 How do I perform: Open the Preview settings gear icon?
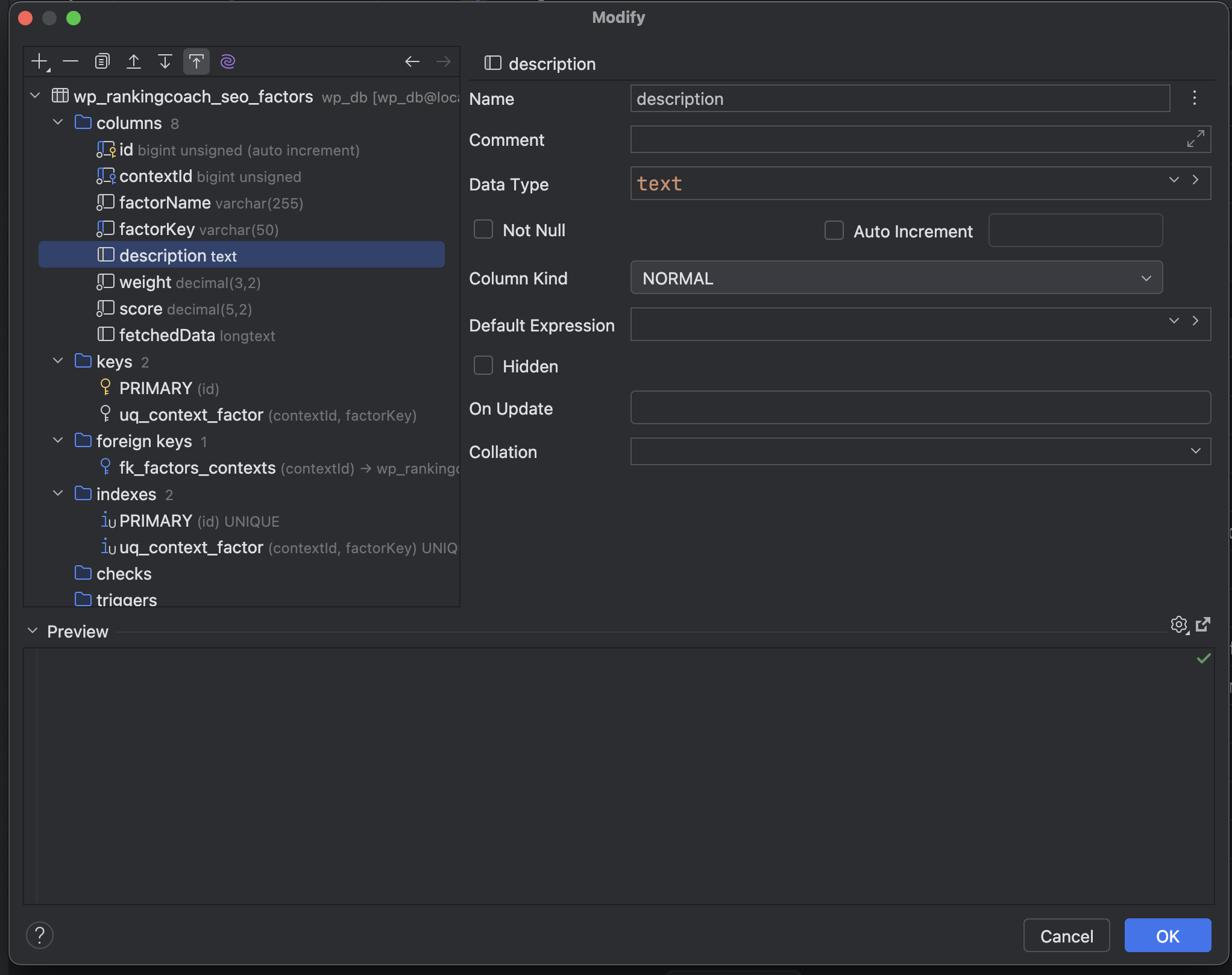pos(1178,624)
